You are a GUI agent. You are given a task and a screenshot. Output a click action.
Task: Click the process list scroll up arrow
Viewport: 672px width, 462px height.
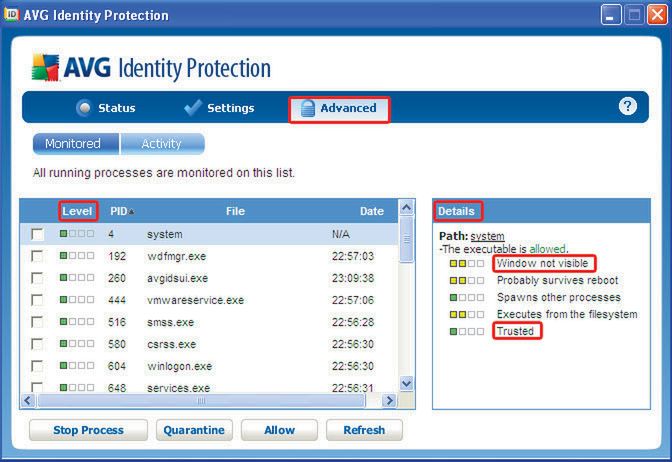click(x=406, y=207)
